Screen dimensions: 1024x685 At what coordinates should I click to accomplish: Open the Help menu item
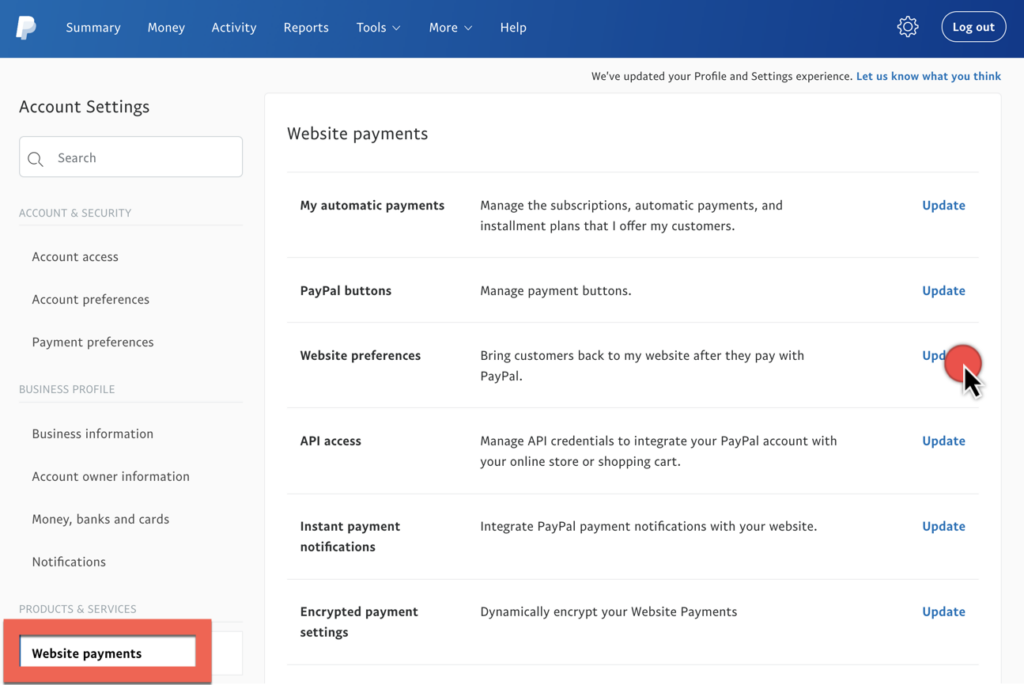tap(513, 27)
